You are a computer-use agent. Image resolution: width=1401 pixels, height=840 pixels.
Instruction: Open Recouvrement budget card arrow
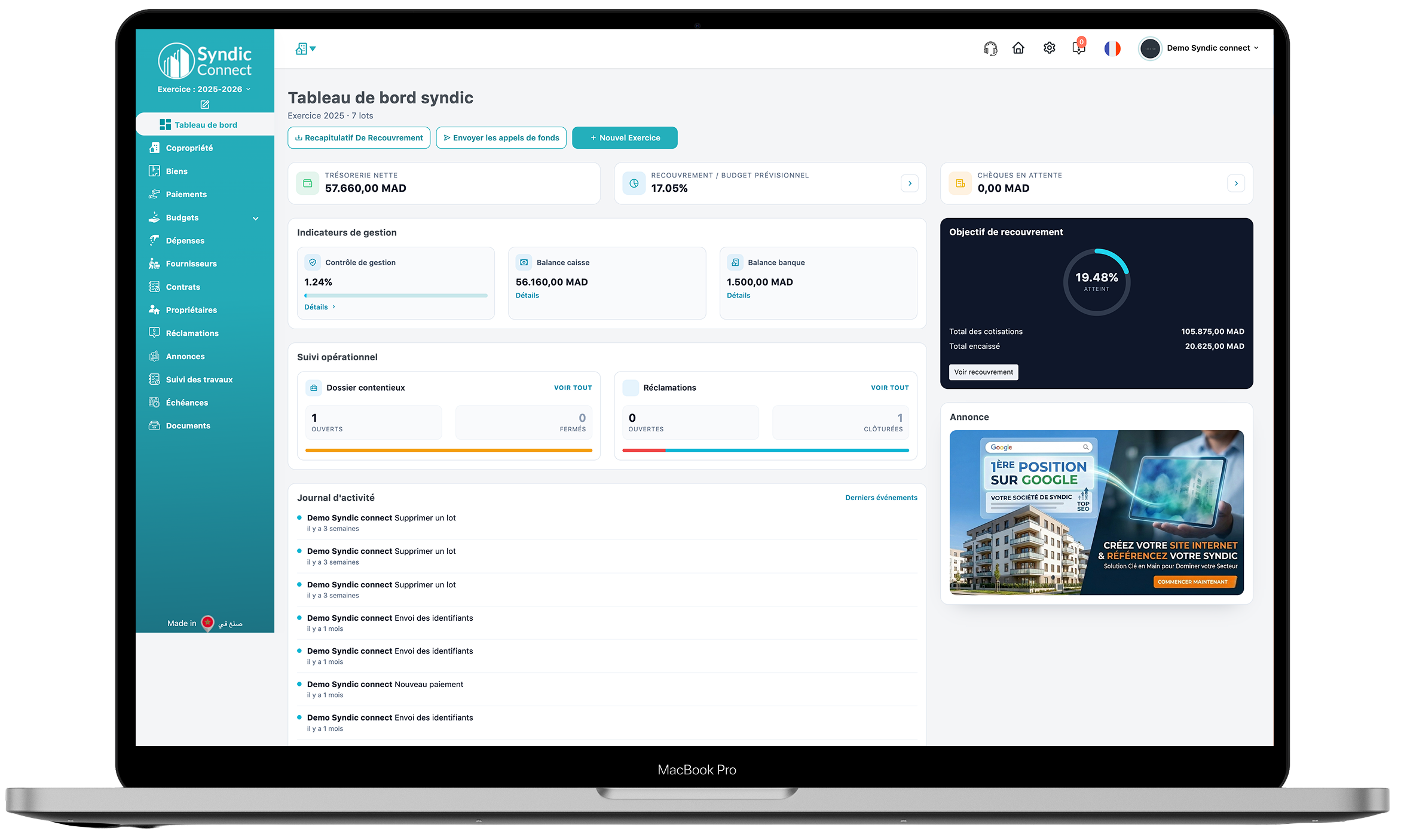[x=910, y=183]
